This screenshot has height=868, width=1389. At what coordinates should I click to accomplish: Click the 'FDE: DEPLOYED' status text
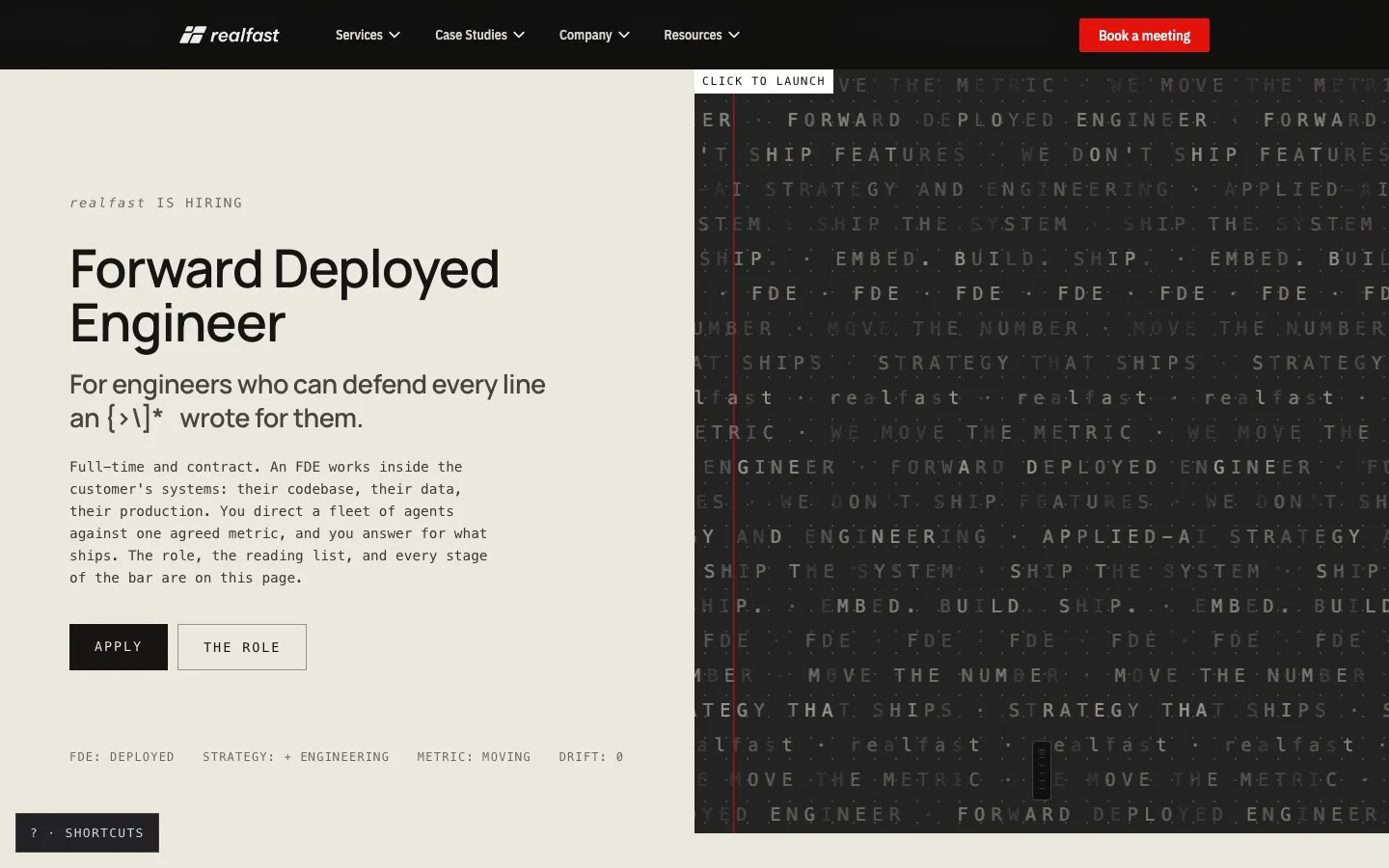[x=122, y=757]
